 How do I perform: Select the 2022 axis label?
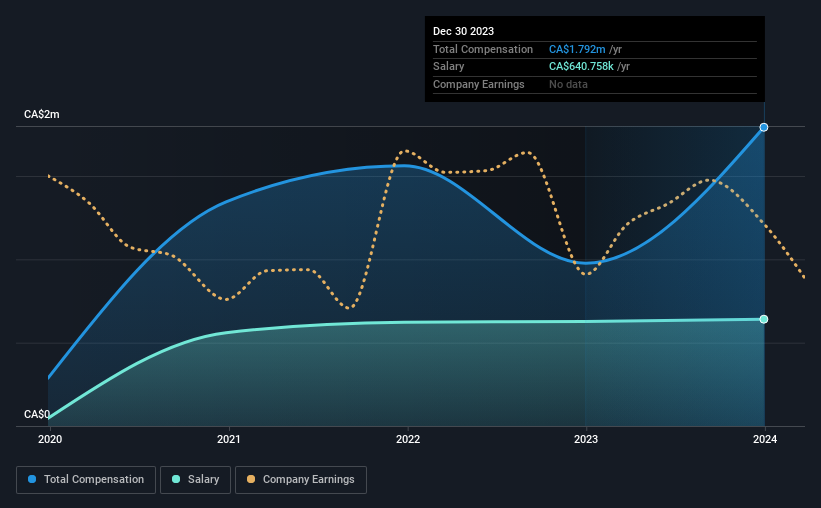pos(408,439)
